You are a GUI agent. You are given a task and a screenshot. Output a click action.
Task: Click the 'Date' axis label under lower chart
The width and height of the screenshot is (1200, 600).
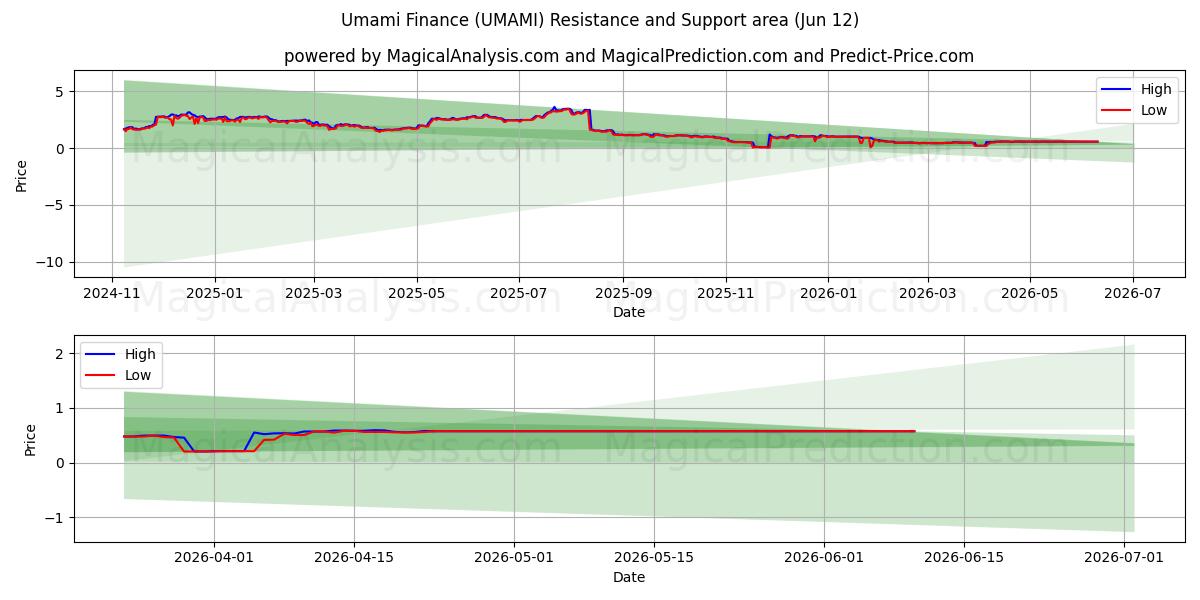tap(629, 577)
